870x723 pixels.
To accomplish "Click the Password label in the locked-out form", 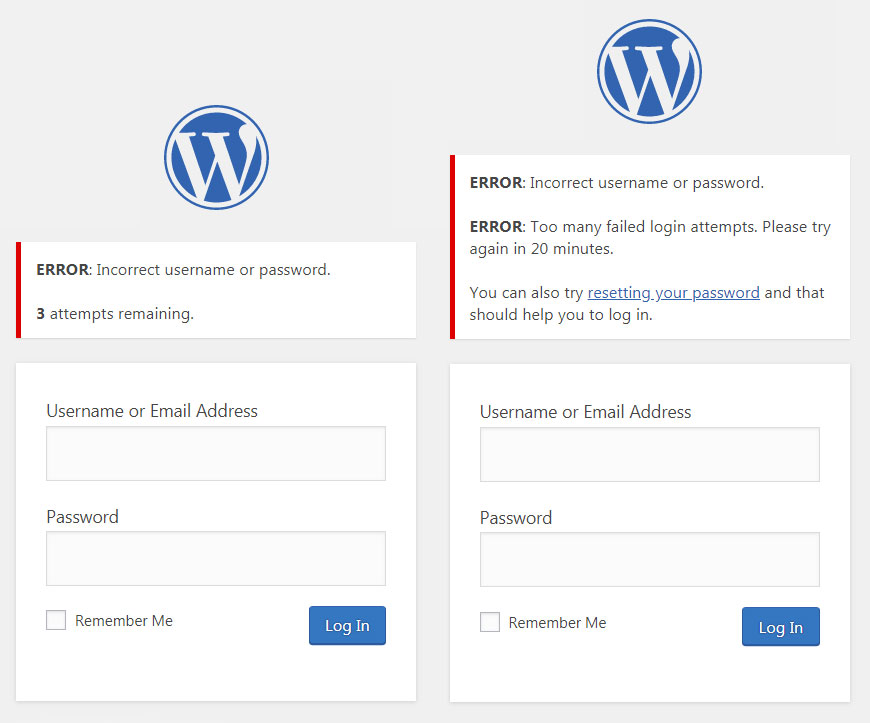I will coord(516,518).
